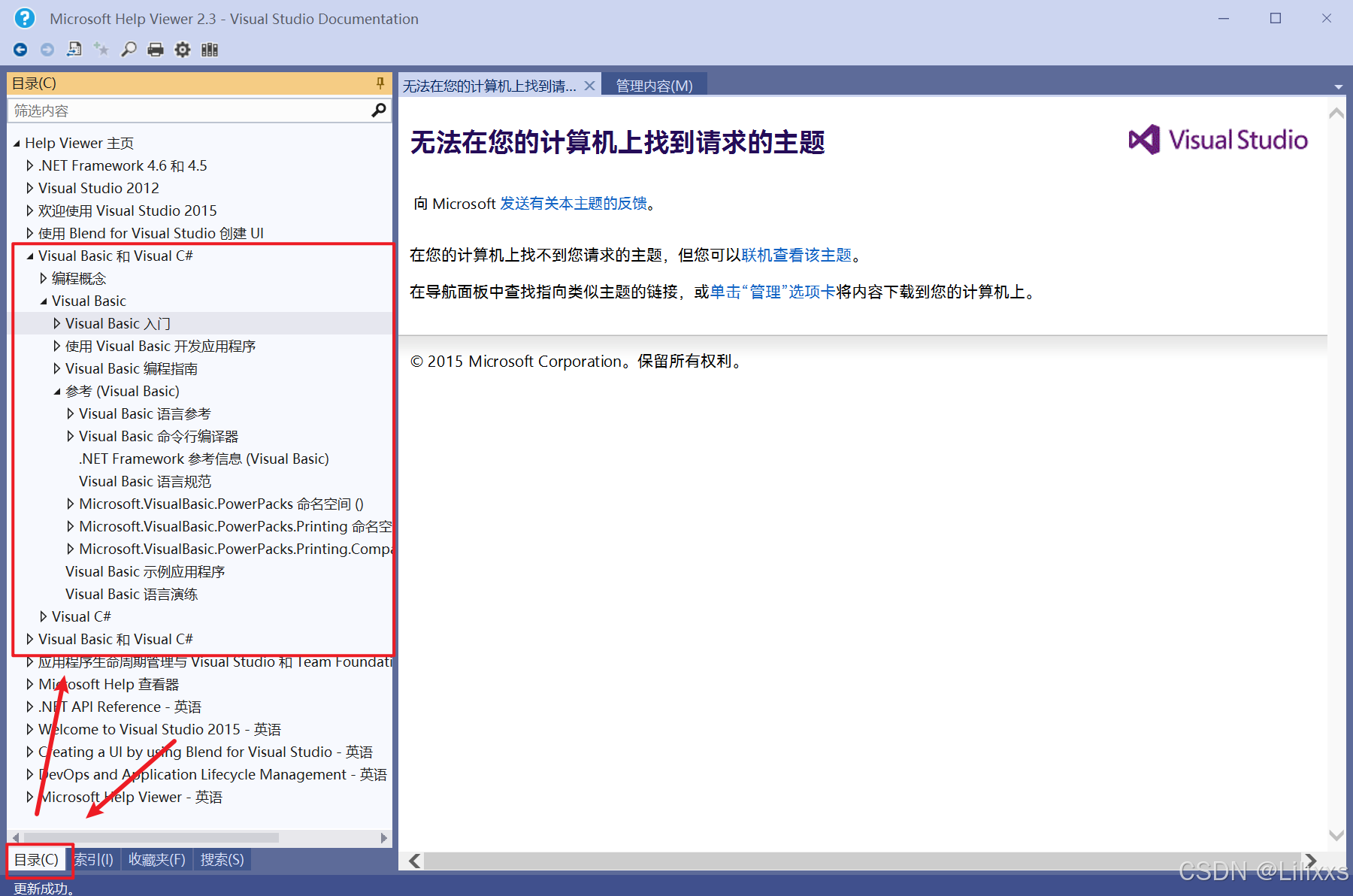Click tree horizontal scrollbar right arrow
1353x896 pixels.
pos(384,837)
